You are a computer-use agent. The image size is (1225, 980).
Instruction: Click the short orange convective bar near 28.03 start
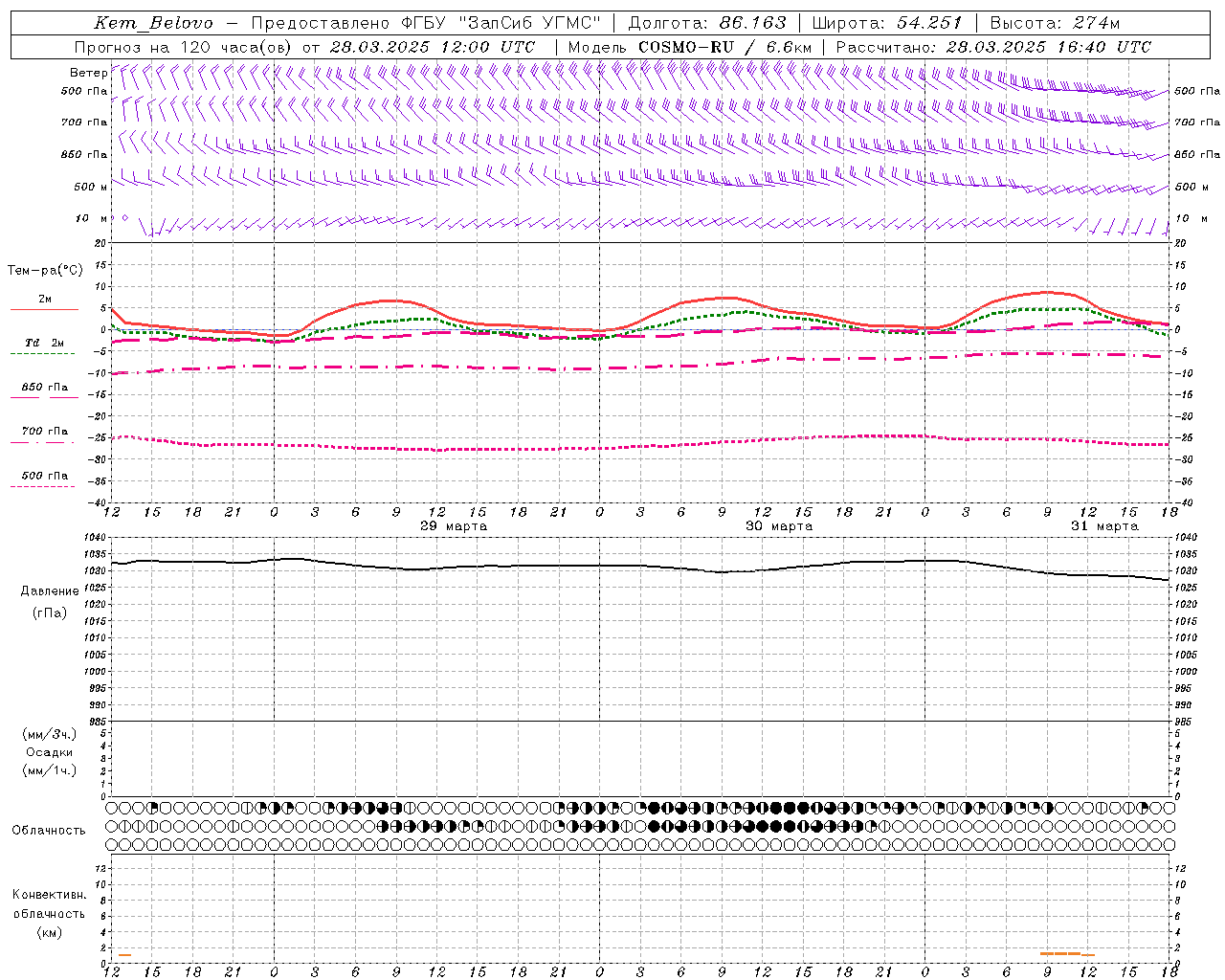pos(124,955)
